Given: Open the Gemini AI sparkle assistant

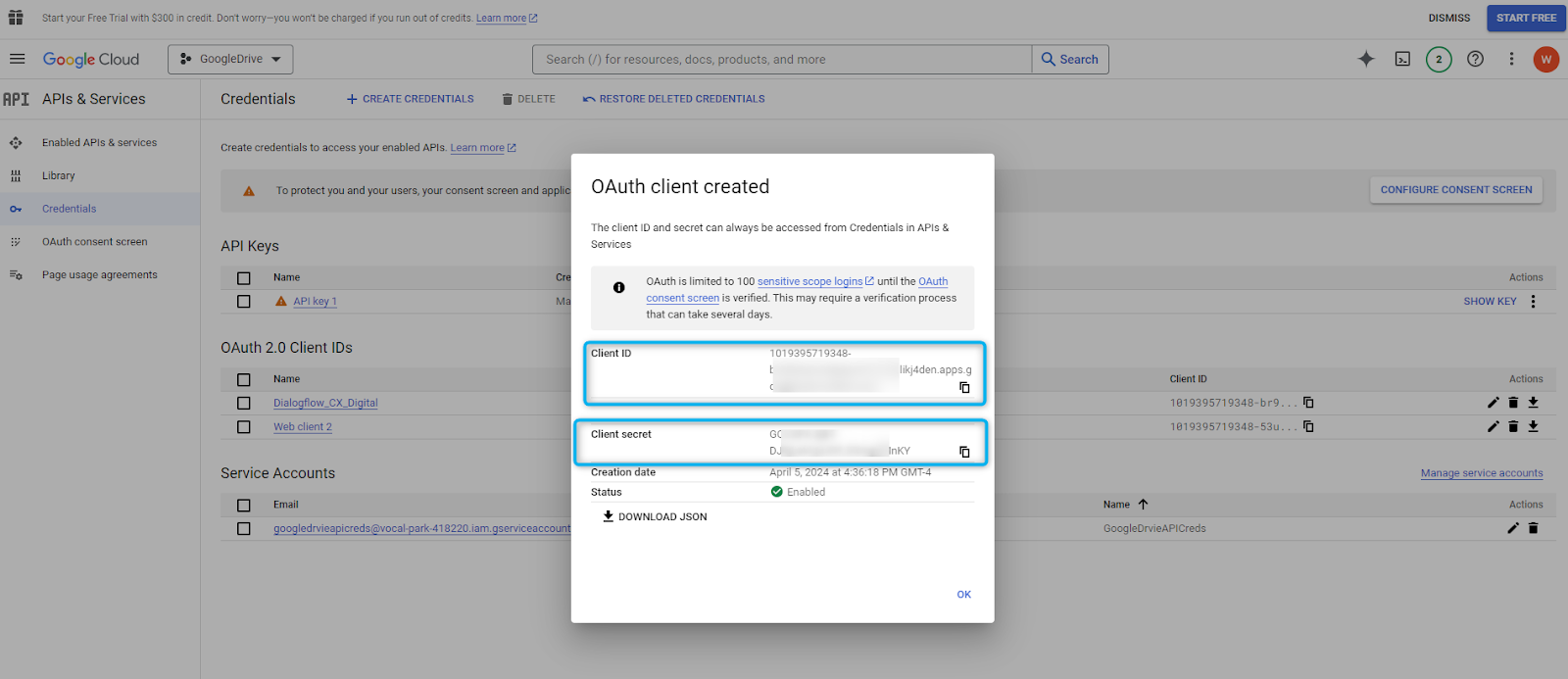Looking at the screenshot, I should (1366, 59).
